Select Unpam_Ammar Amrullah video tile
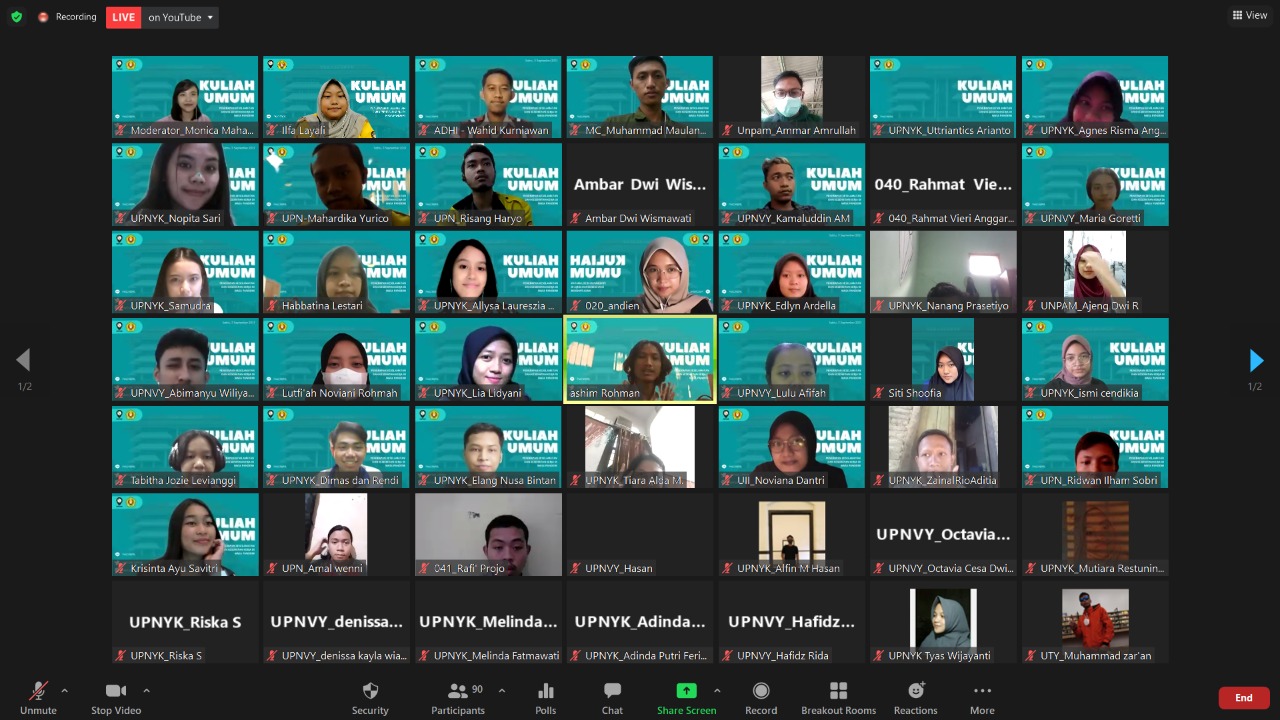This screenshot has width=1280, height=720. (791, 97)
